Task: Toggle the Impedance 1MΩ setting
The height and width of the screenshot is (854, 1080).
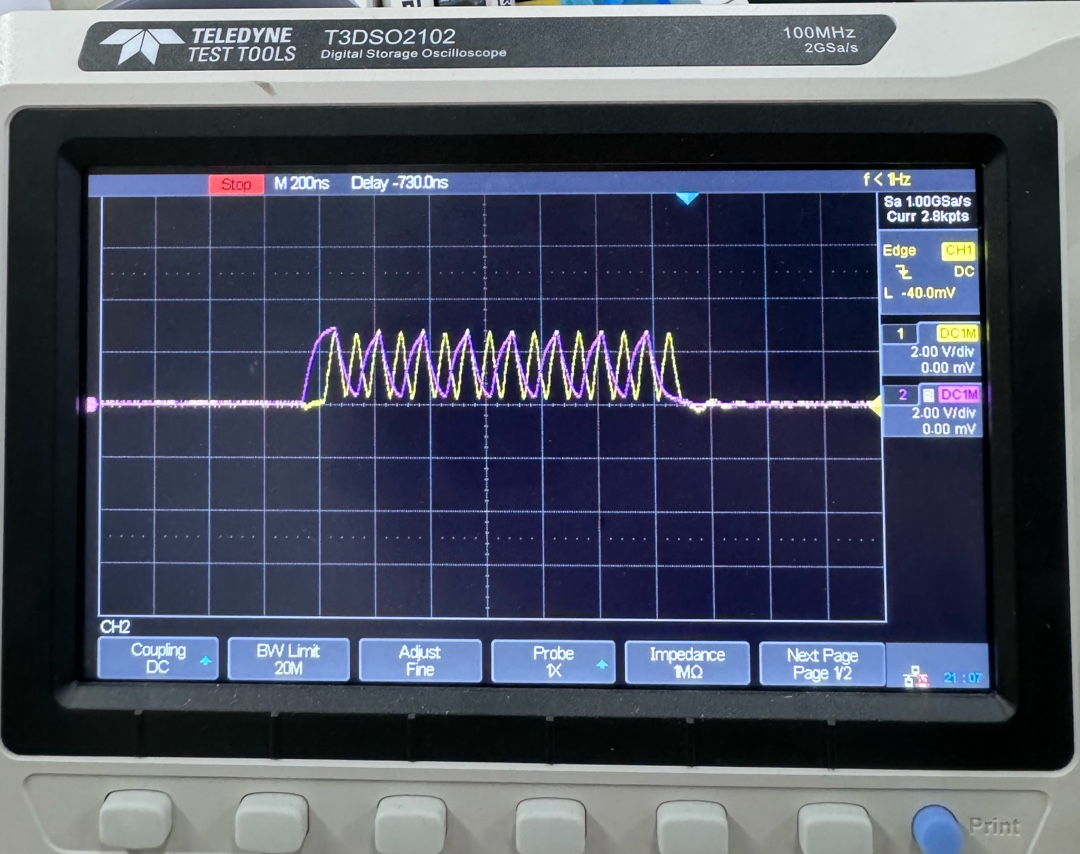Action: [687, 662]
